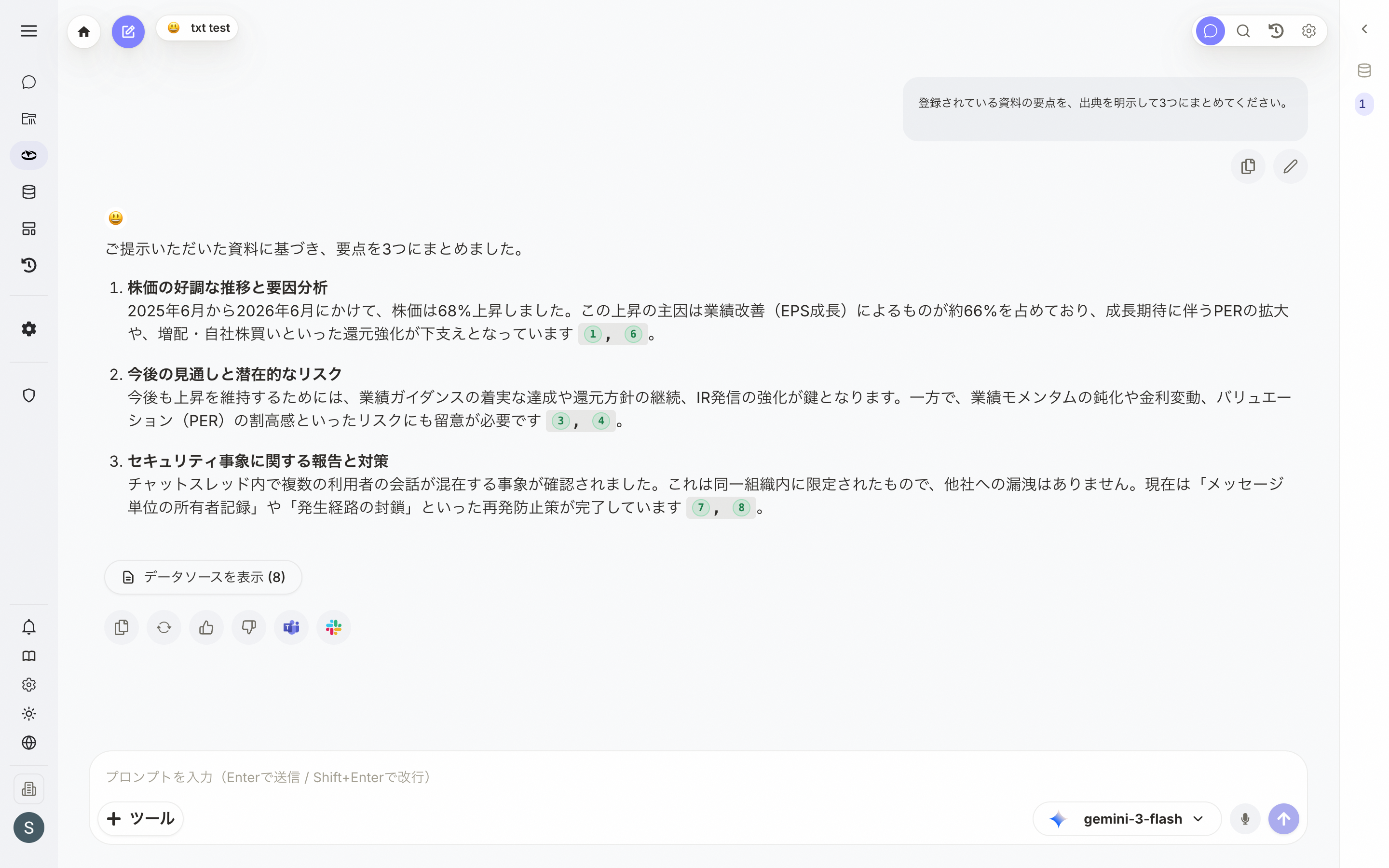The image size is (1389, 868).
Task: Select the right panel badge number 1
Action: [1363, 104]
